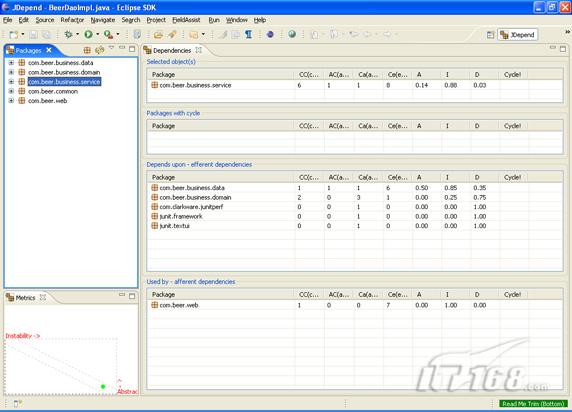Select junit.framework row in efferent table
Image resolution: width=572 pixels, height=412 pixels.
tap(355, 216)
